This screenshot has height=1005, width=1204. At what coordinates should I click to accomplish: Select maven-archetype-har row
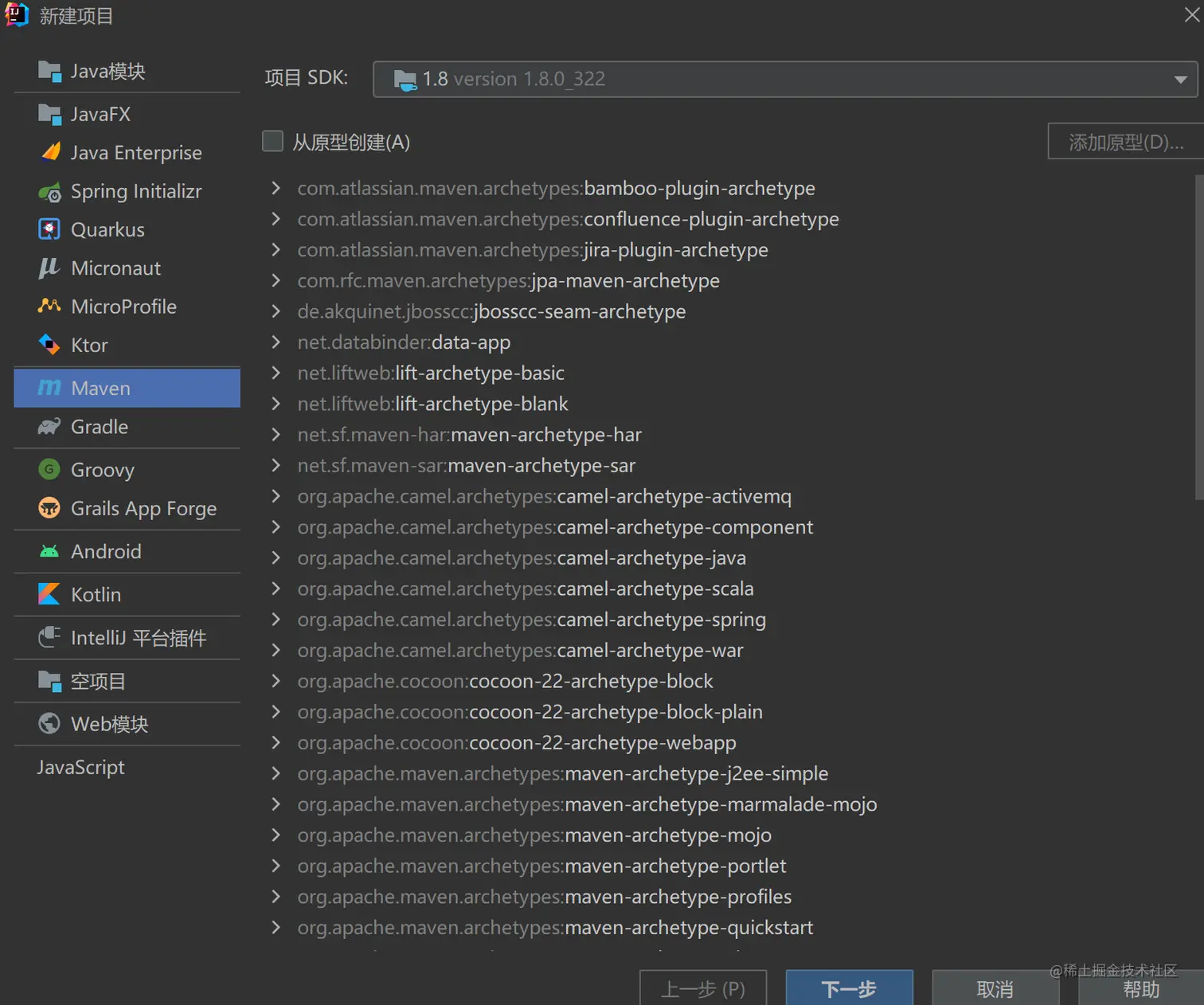(x=729, y=435)
